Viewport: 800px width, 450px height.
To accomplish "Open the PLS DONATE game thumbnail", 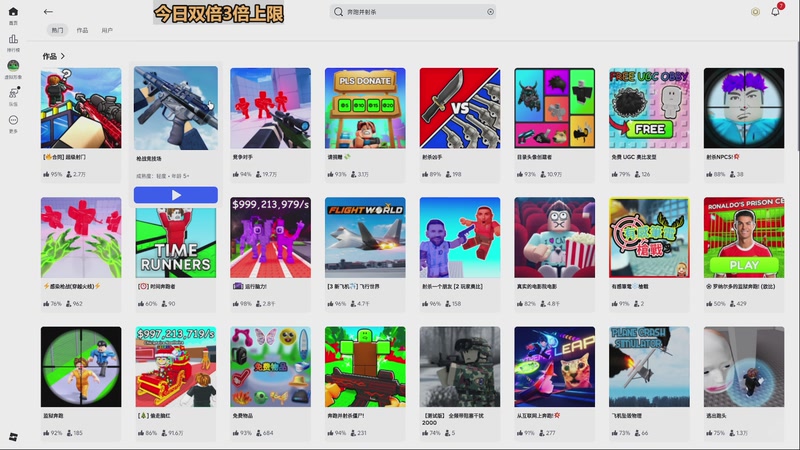I will [x=365, y=108].
